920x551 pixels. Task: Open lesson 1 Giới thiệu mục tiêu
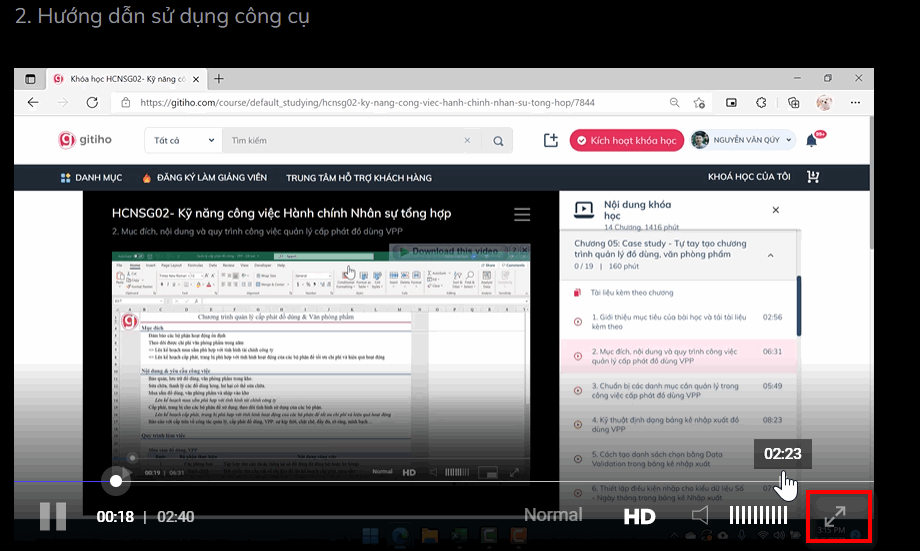pos(678,322)
